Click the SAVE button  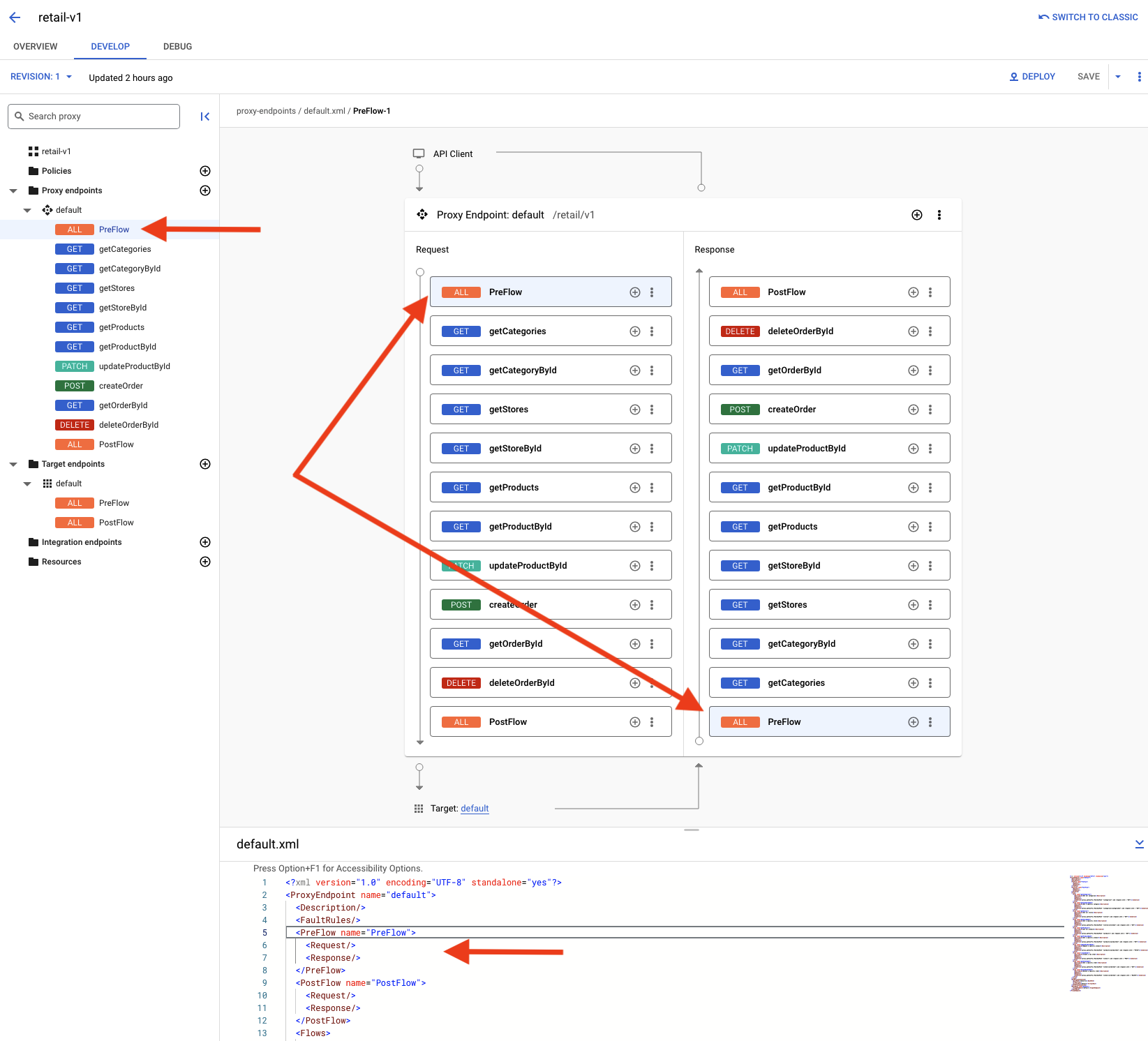[x=1089, y=77]
